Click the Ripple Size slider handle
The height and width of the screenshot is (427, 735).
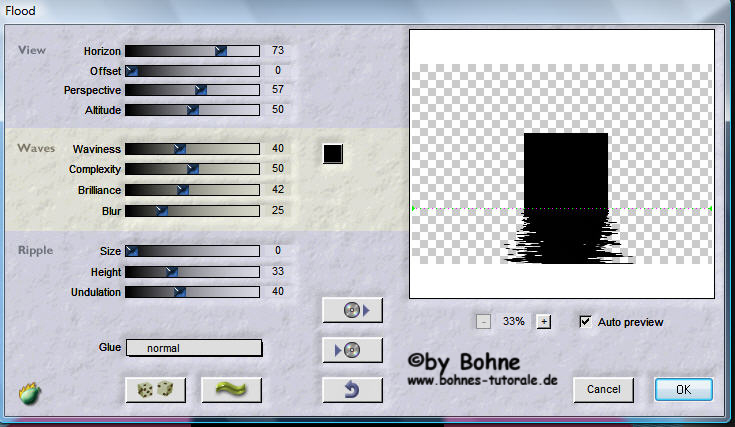tap(130, 251)
